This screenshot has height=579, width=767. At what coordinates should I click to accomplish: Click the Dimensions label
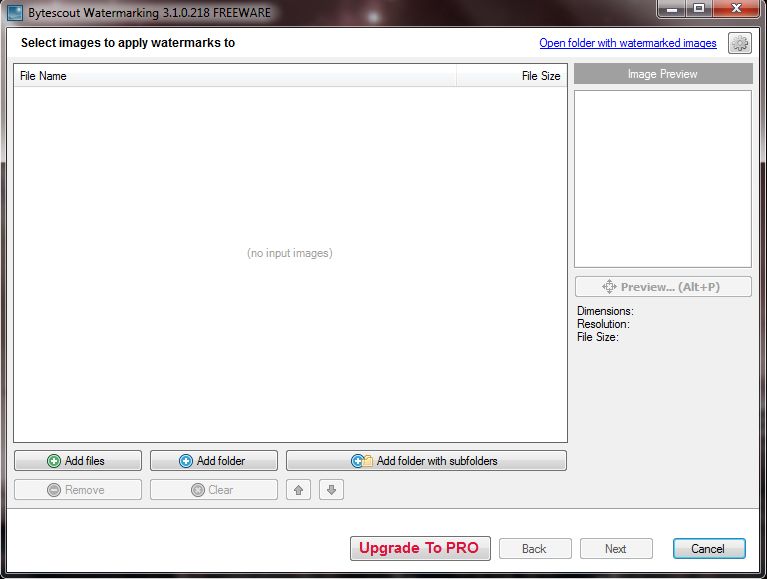pyautogui.click(x=605, y=311)
